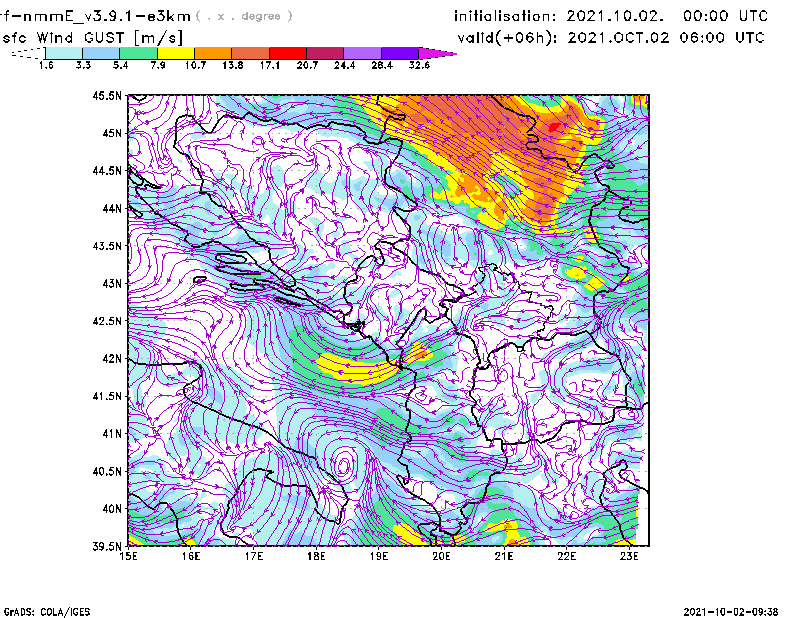The height and width of the screenshot is (618, 800).
Task: Click the dashed white arrow below 1.6
Action: point(28,53)
